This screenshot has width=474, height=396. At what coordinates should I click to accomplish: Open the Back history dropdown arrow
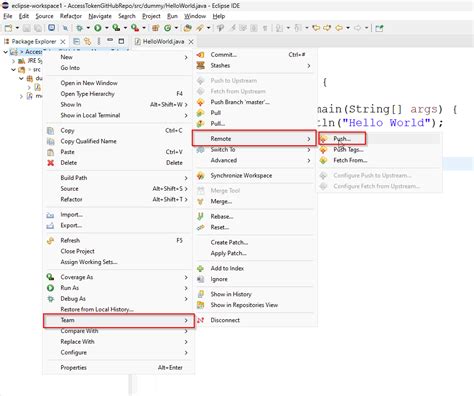pos(348,28)
